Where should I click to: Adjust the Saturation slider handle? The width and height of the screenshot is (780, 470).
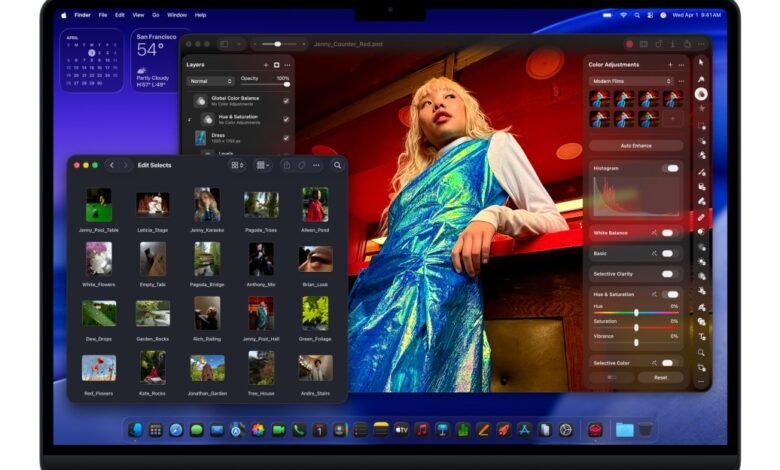(636, 327)
